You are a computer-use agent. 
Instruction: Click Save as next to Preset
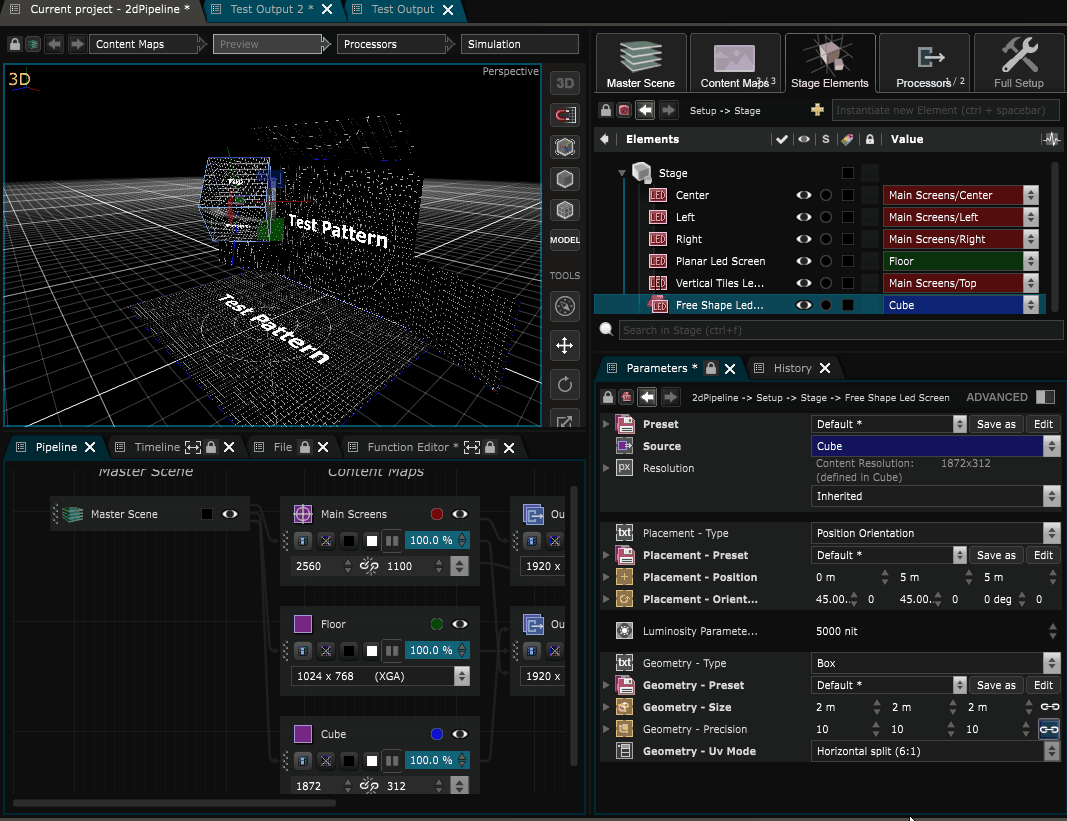(995, 424)
